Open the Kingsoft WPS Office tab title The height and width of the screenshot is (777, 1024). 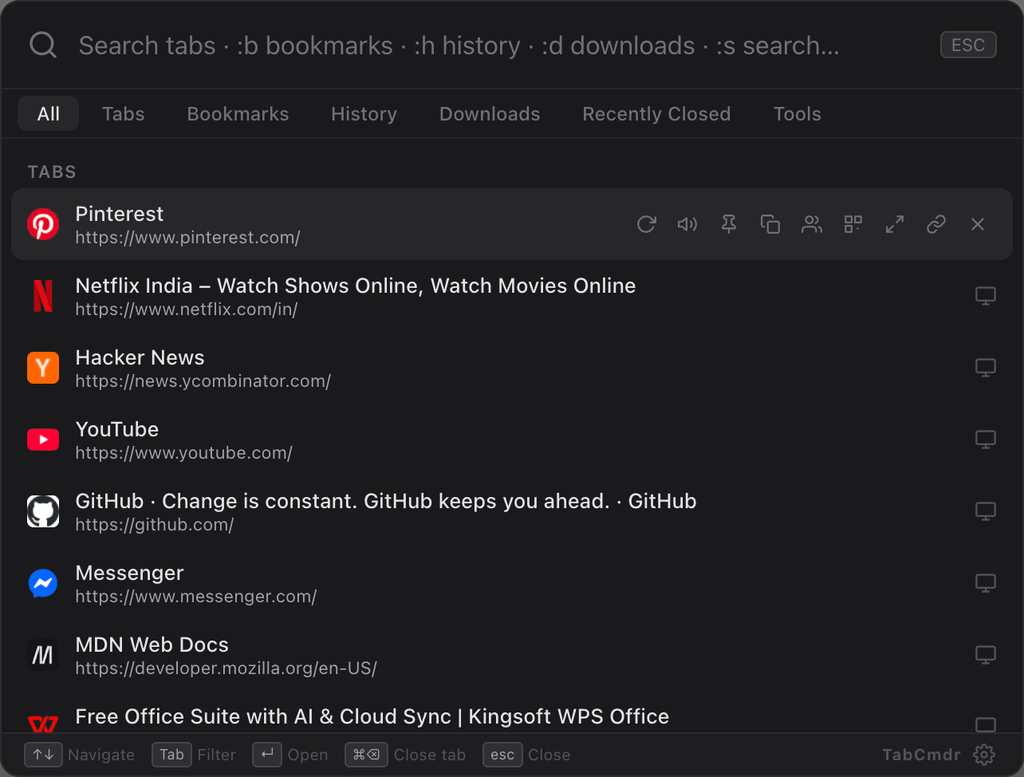(x=372, y=716)
